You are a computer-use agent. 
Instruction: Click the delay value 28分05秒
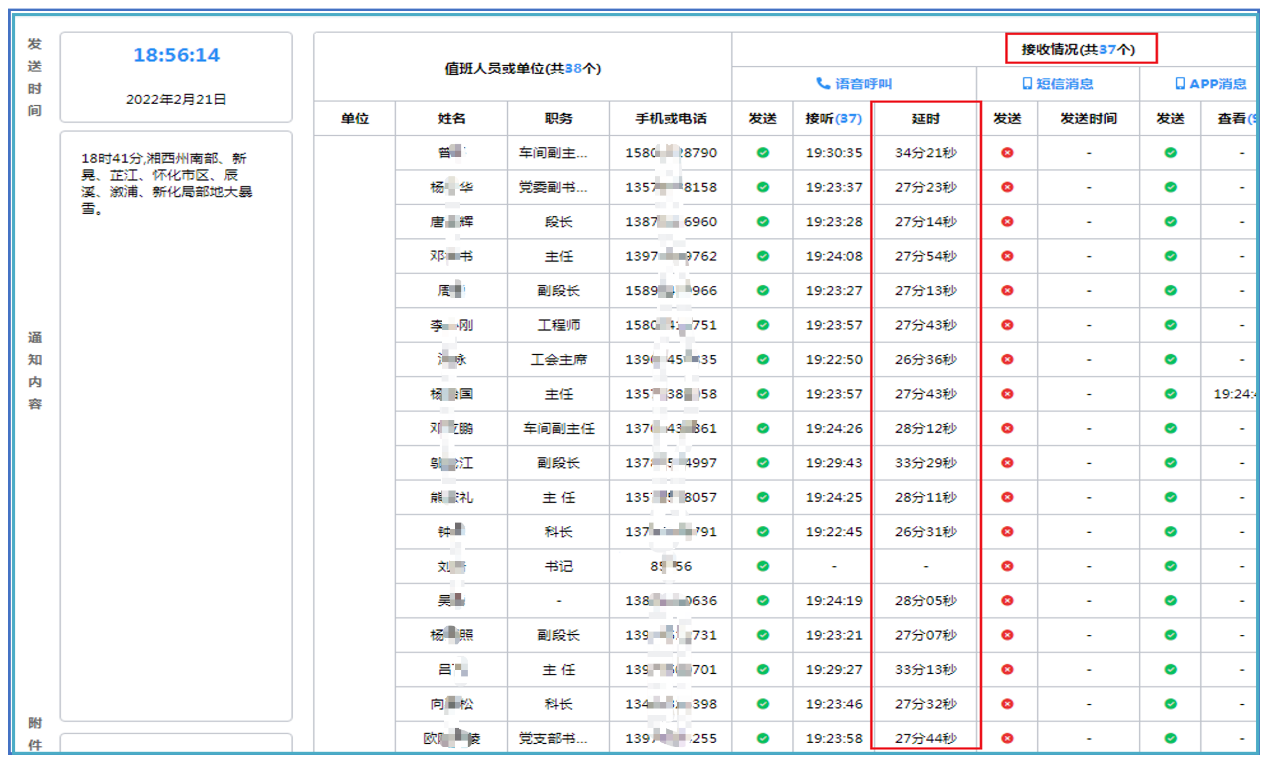click(x=926, y=601)
